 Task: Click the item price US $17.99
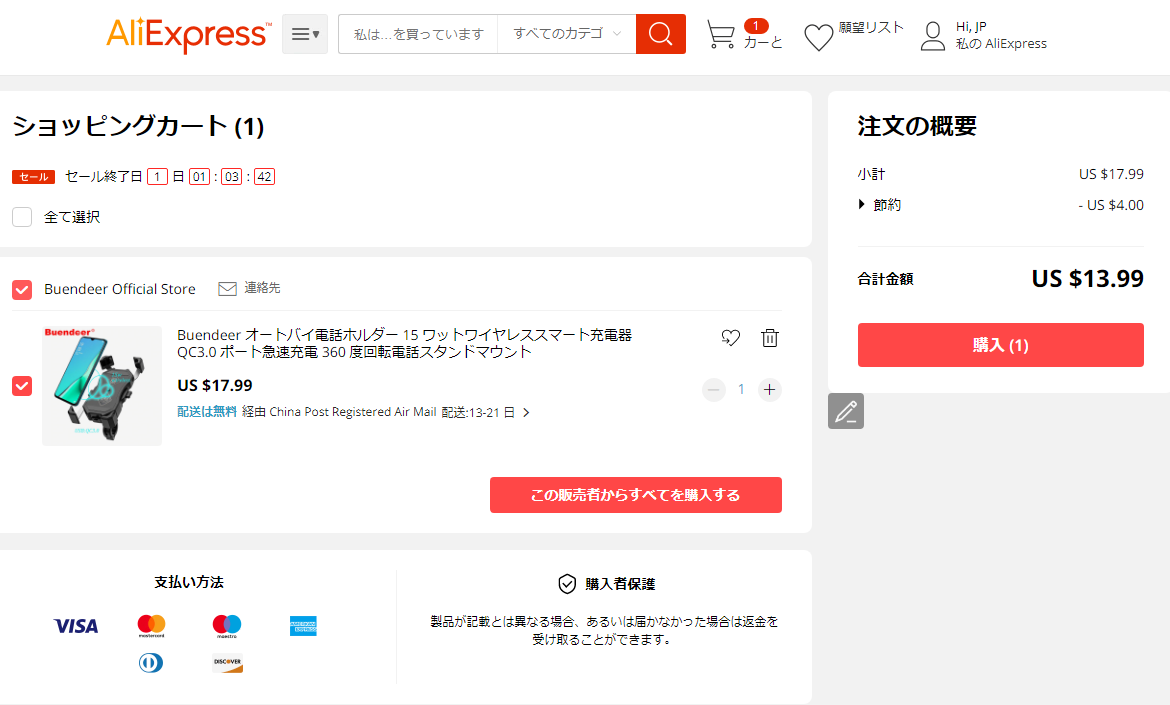[x=215, y=386]
